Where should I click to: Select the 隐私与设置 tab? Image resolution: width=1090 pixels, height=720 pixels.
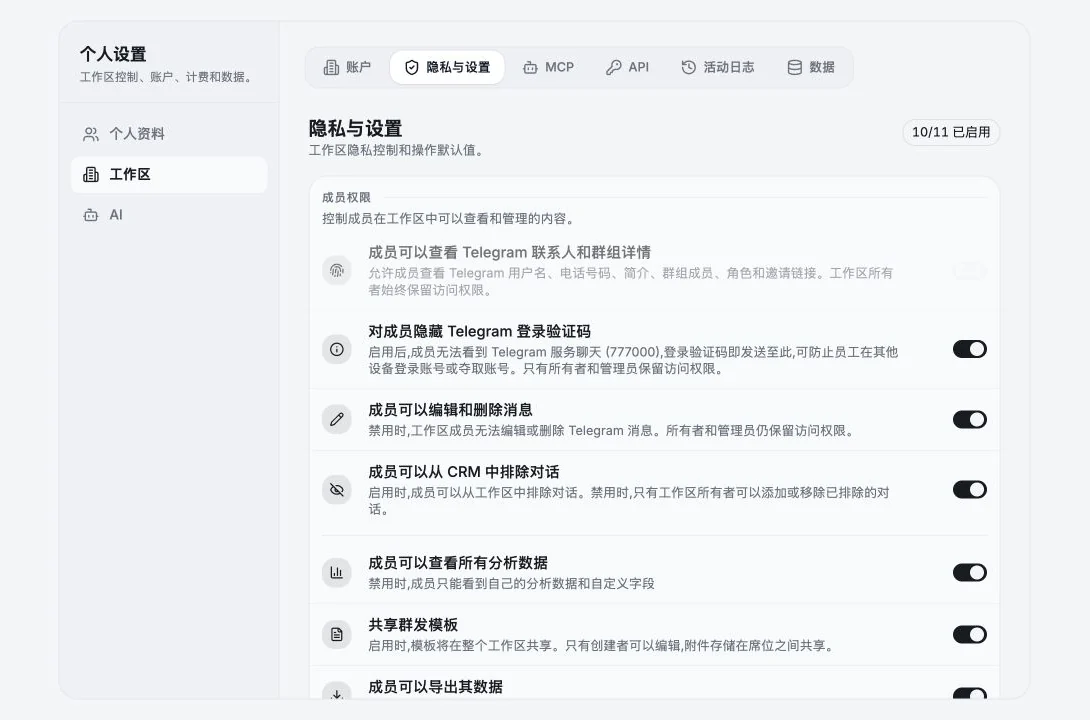[447, 67]
